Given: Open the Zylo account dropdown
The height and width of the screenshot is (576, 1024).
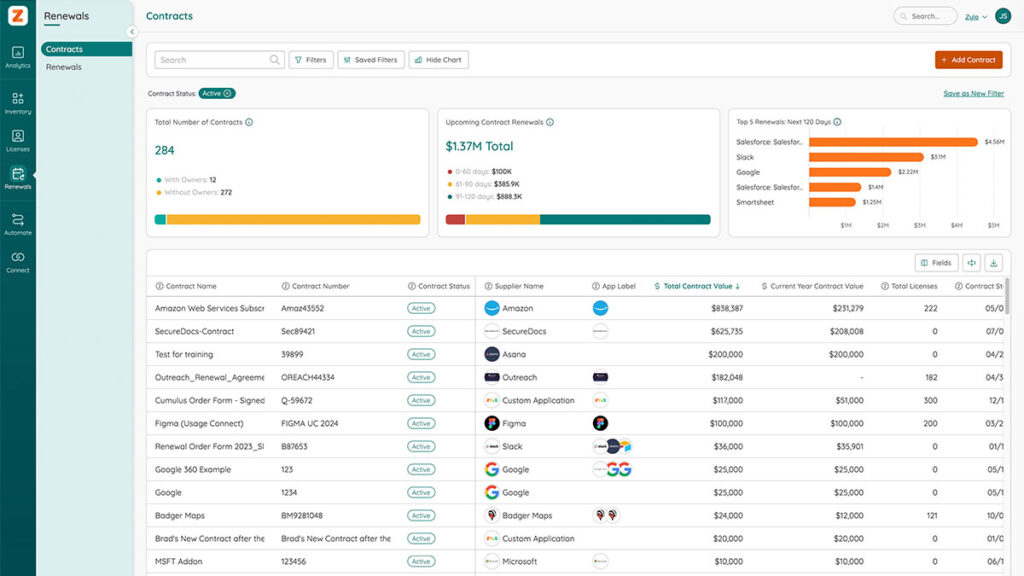Looking at the screenshot, I should coord(976,17).
